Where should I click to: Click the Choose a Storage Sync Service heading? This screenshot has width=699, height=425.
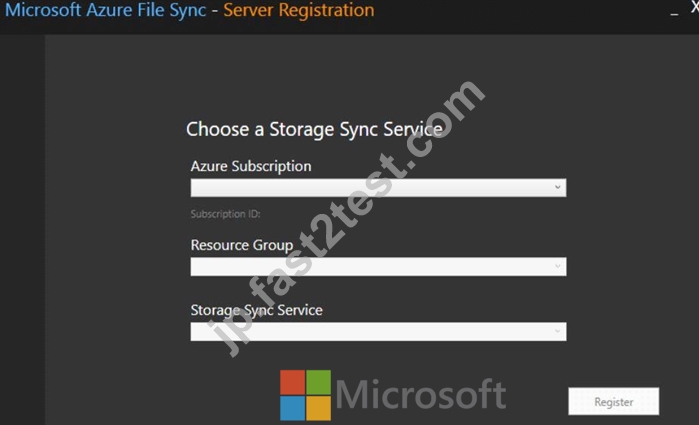[x=314, y=130]
